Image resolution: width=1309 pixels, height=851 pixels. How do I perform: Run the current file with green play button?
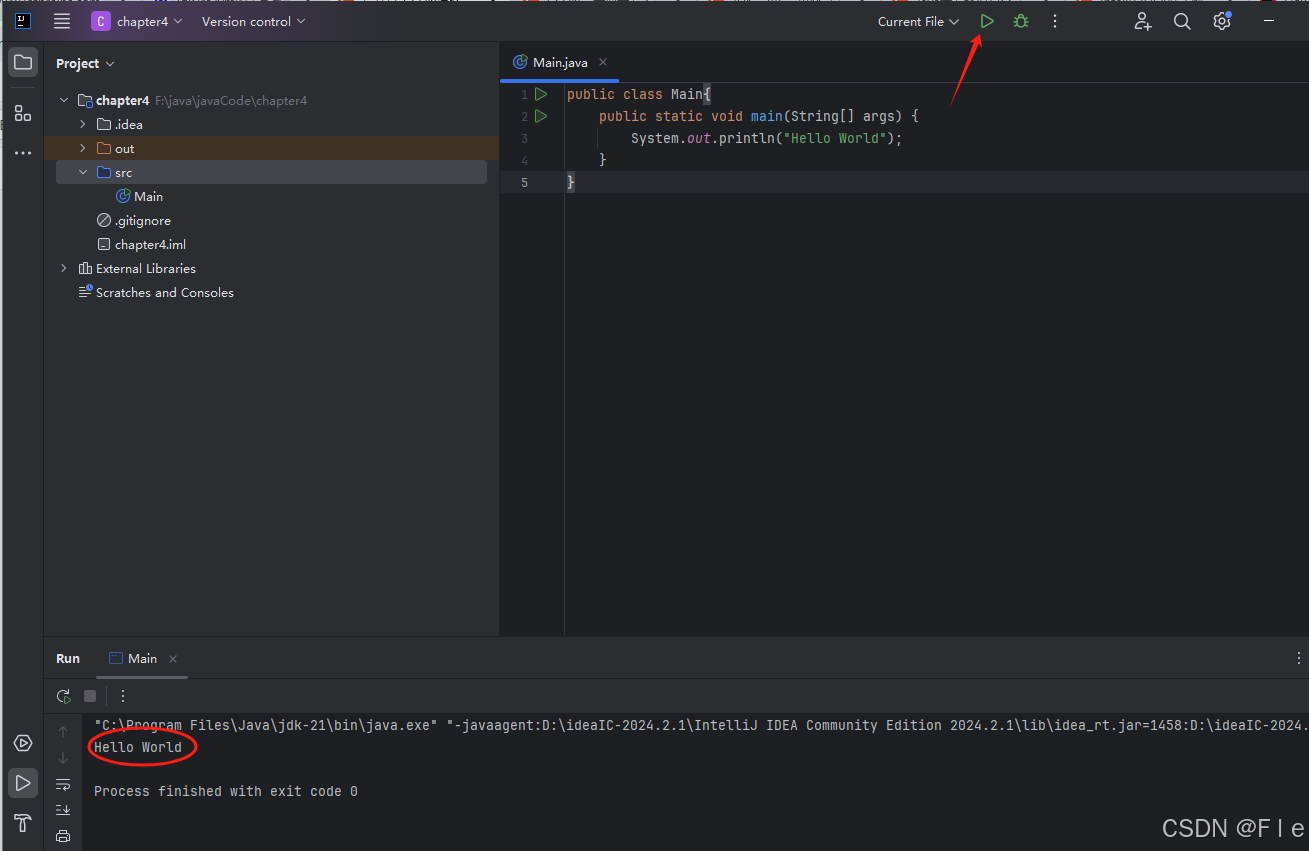[987, 21]
